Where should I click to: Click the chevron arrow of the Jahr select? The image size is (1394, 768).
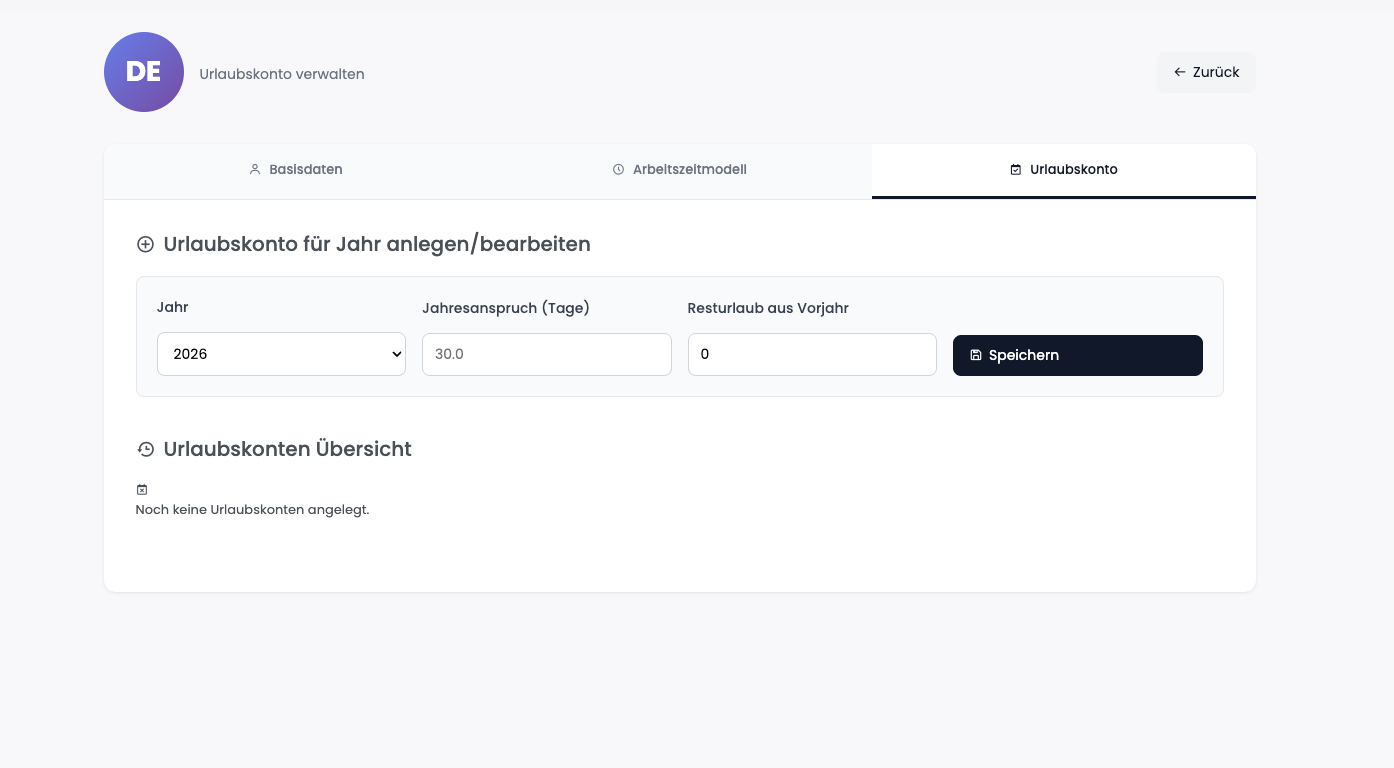coord(395,355)
